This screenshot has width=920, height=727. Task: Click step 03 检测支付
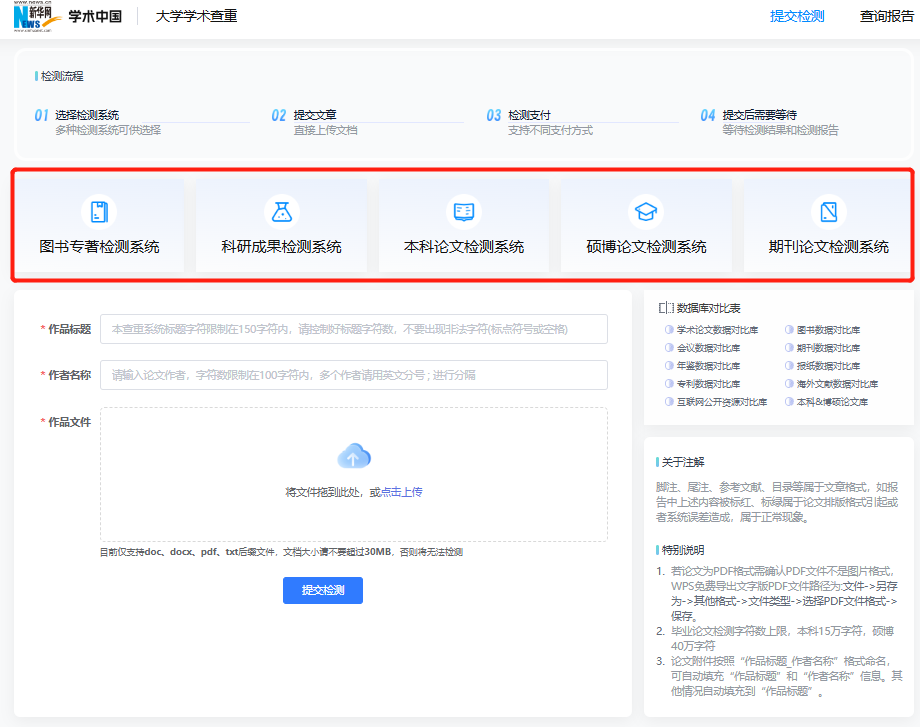529,115
